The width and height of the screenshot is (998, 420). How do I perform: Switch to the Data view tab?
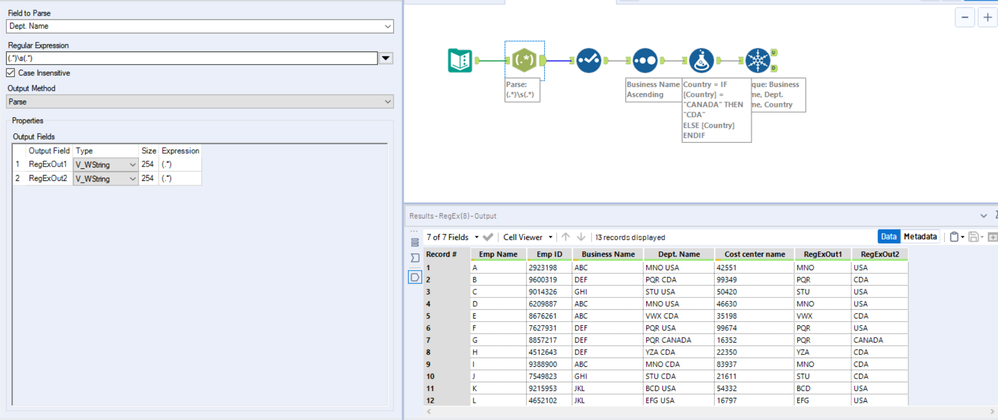pyautogui.click(x=889, y=237)
